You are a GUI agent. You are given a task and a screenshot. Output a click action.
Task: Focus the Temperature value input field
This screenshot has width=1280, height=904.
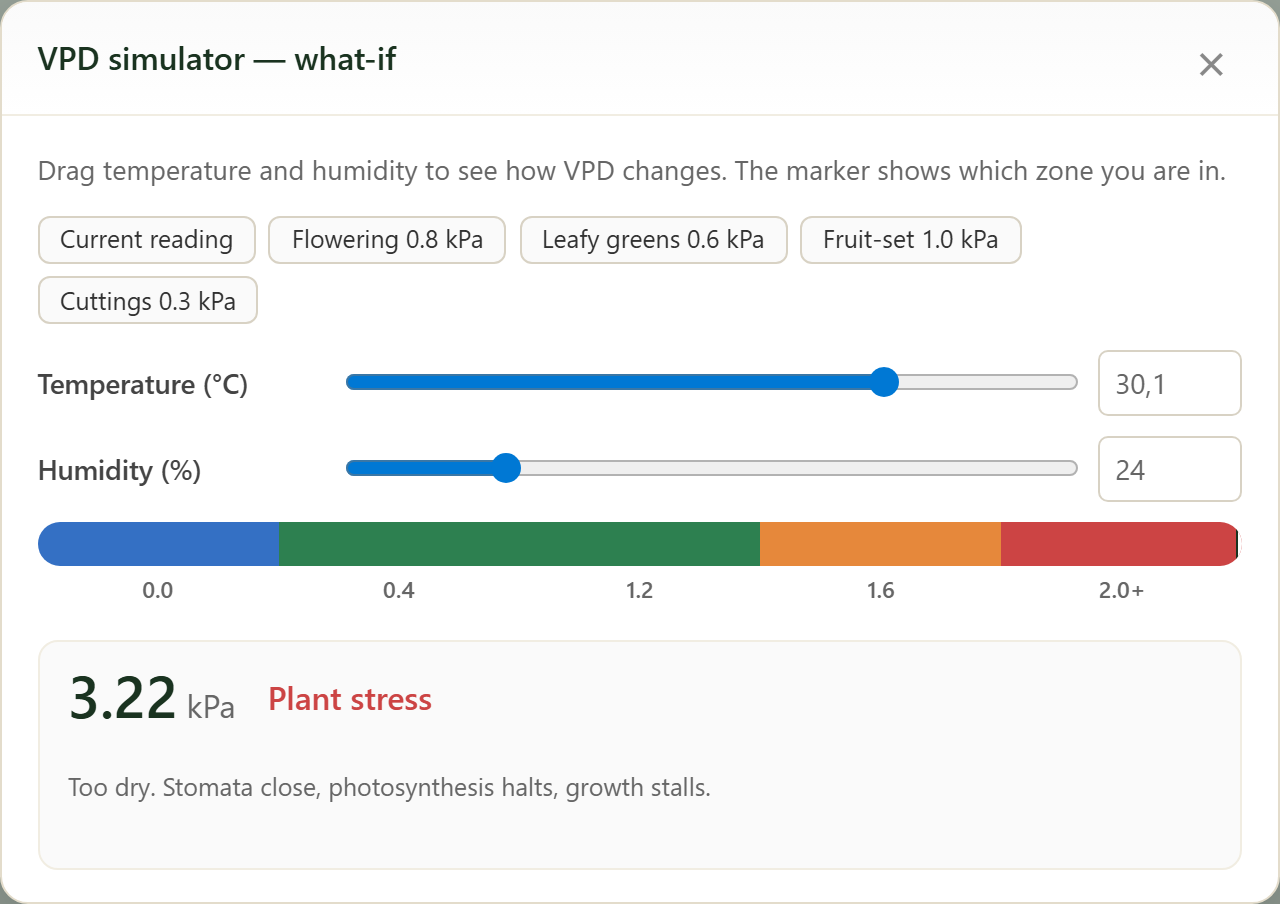click(1170, 383)
